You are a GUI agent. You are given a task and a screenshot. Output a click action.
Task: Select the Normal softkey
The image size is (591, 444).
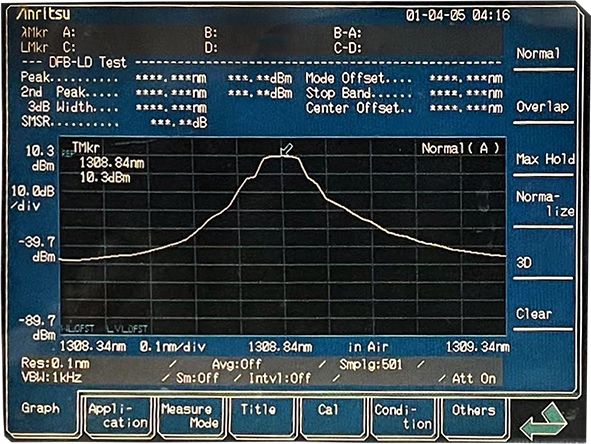pyautogui.click(x=538, y=53)
